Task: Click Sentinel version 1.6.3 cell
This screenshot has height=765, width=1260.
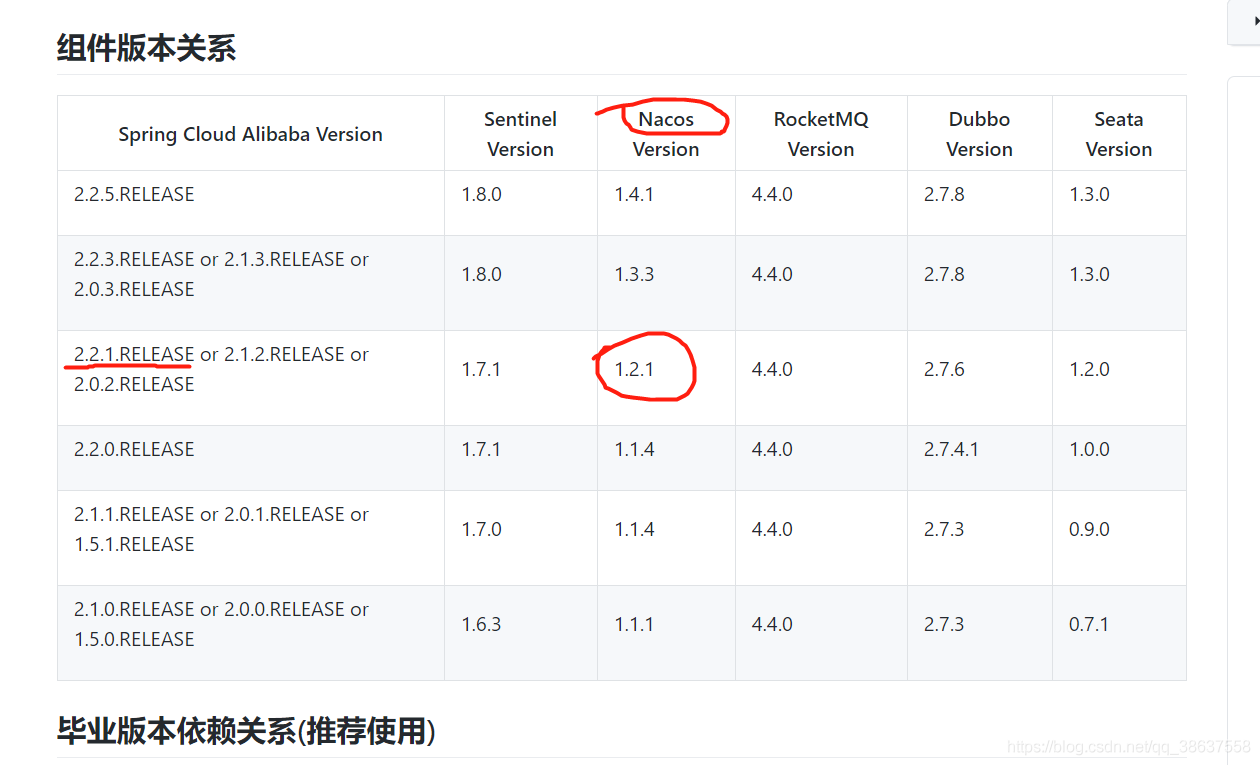Action: [521, 633]
